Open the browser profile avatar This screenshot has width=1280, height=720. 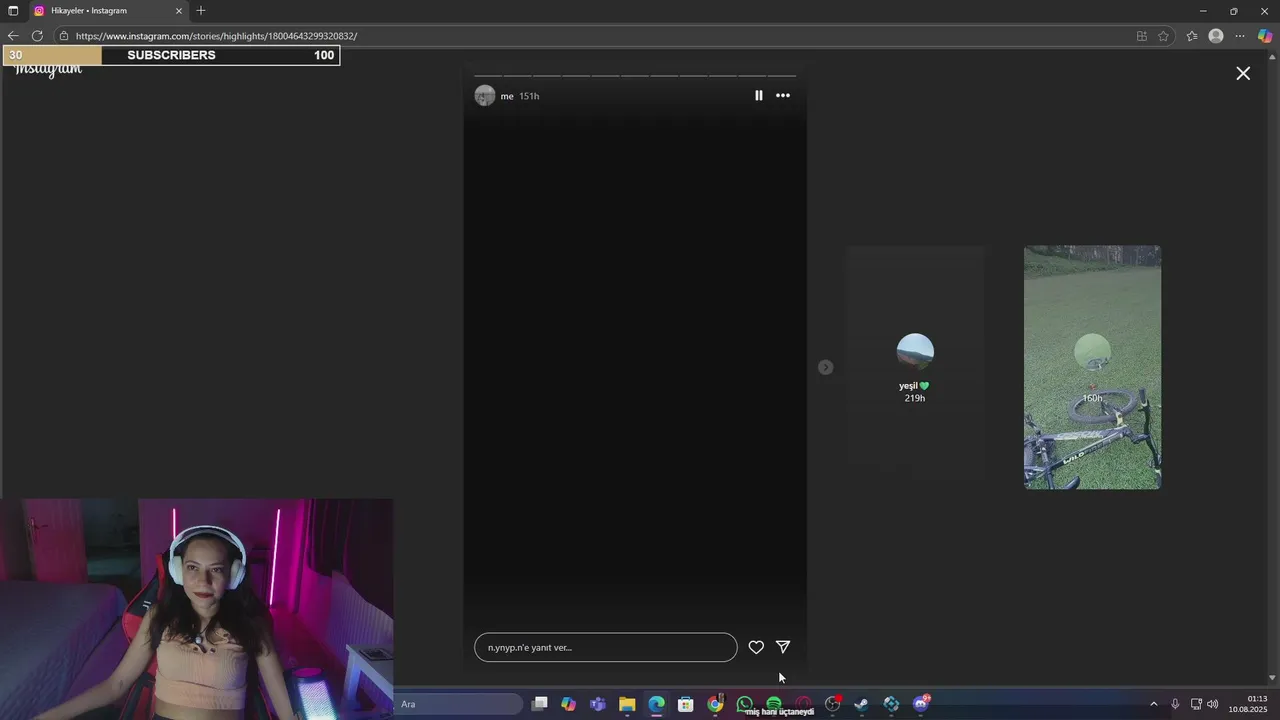pos(1216,36)
